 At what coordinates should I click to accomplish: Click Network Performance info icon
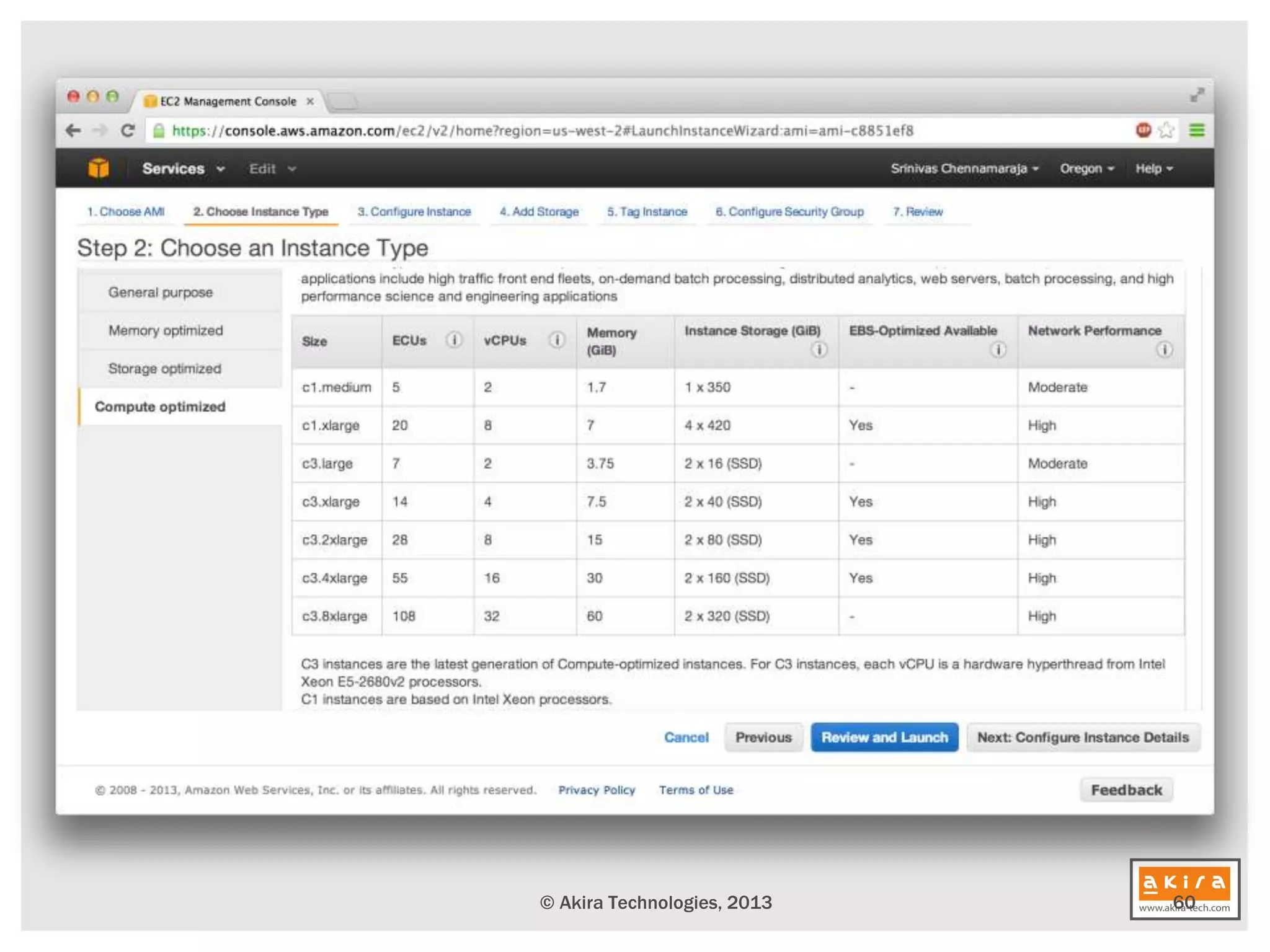[x=1164, y=350]
